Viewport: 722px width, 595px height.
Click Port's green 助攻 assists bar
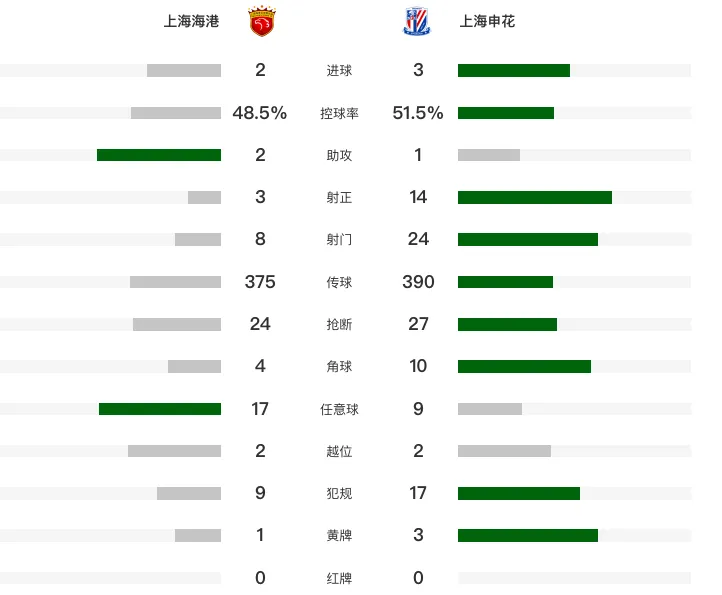coord(159,155)
